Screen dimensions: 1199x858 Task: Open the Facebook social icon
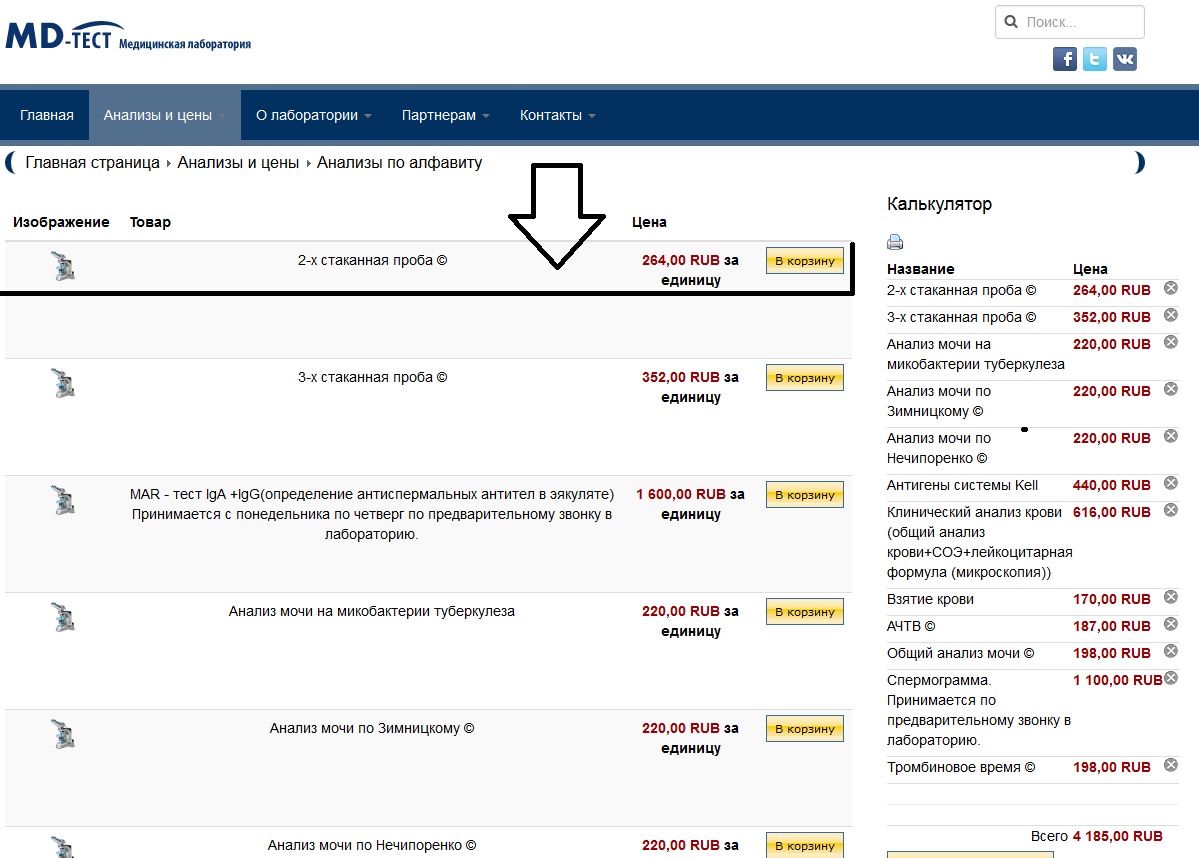click(1065, 59)
